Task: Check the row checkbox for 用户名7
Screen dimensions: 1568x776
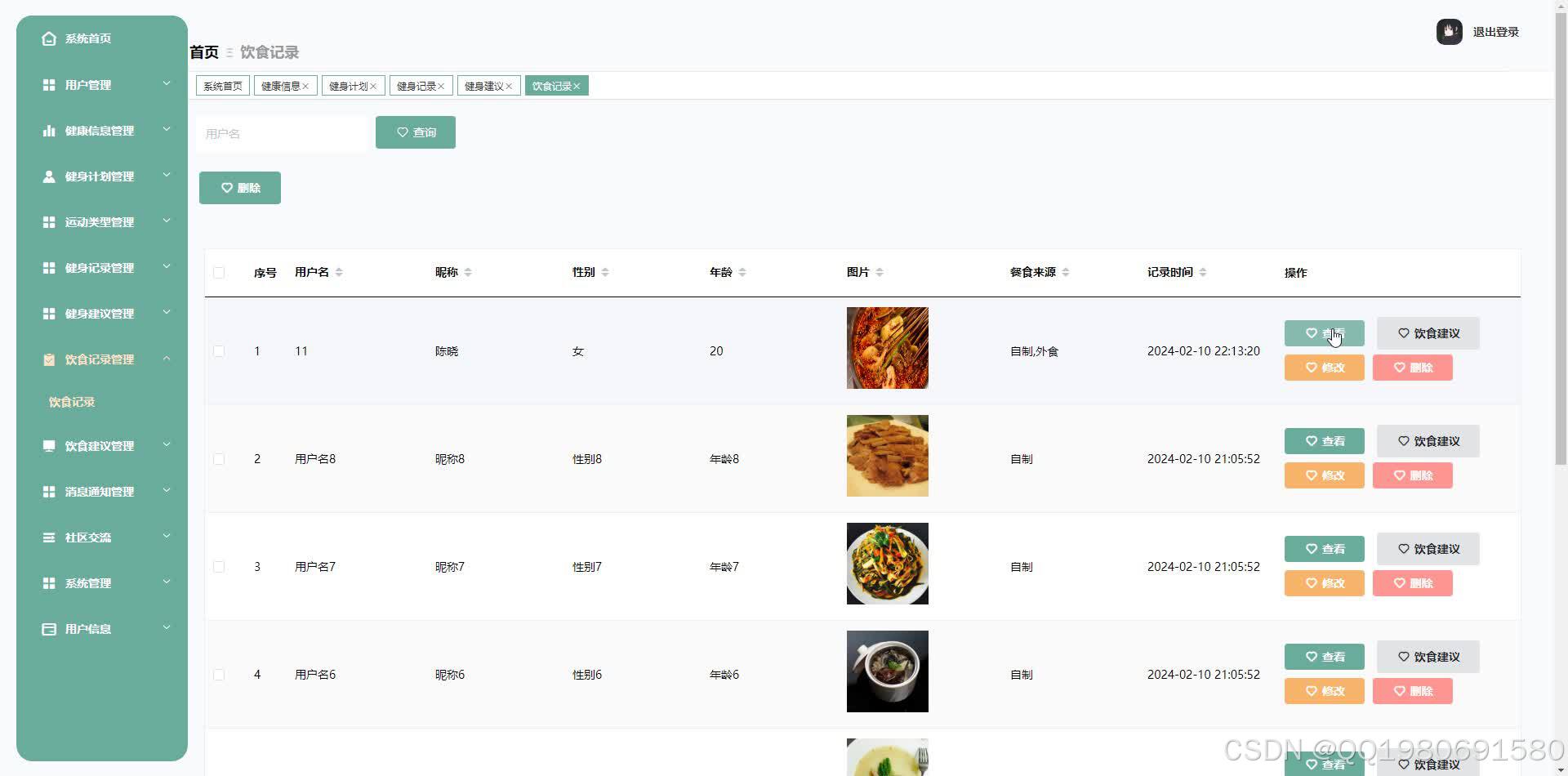Action: [219, 567]
